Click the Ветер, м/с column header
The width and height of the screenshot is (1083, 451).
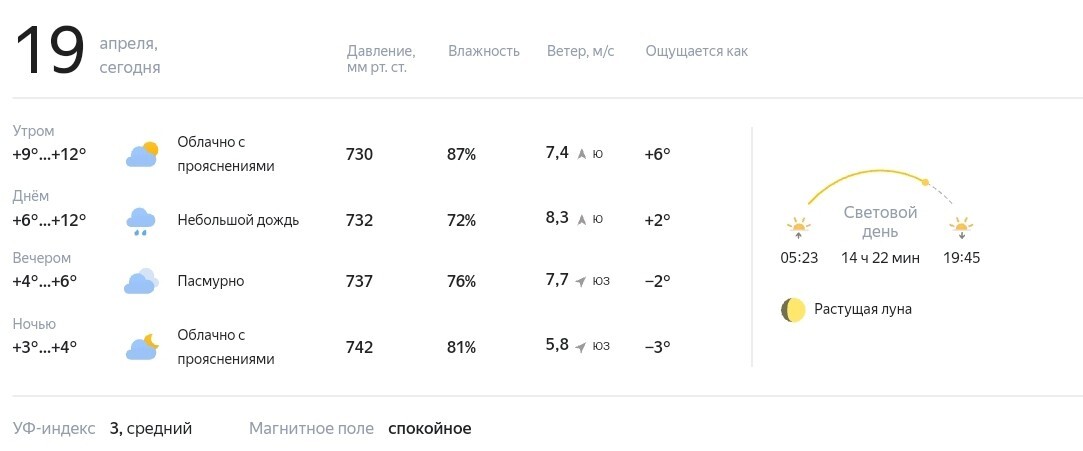click(x=580, y=51)
